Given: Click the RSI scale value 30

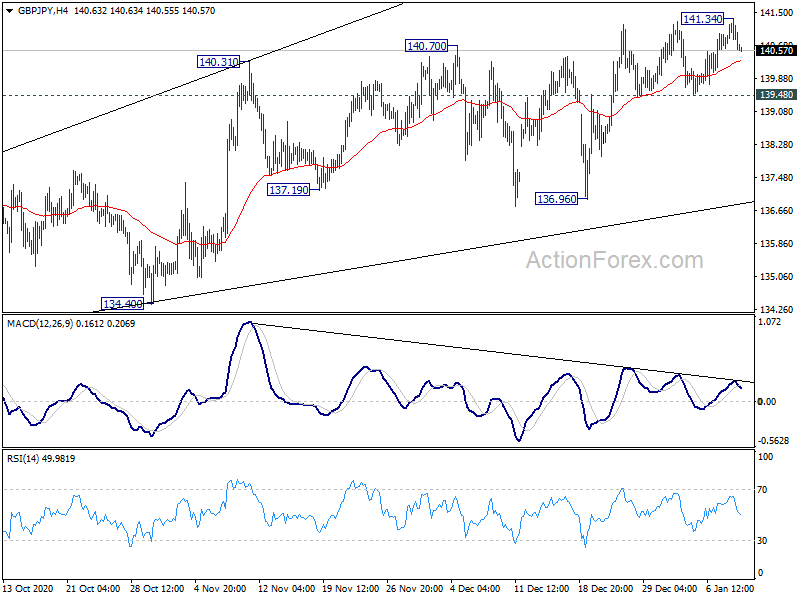Looking at the screenshot, I should [x=762, y=540].
